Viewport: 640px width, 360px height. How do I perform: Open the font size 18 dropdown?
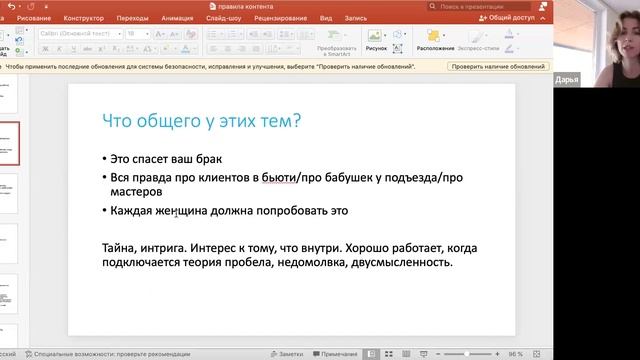tap(147, 34)
